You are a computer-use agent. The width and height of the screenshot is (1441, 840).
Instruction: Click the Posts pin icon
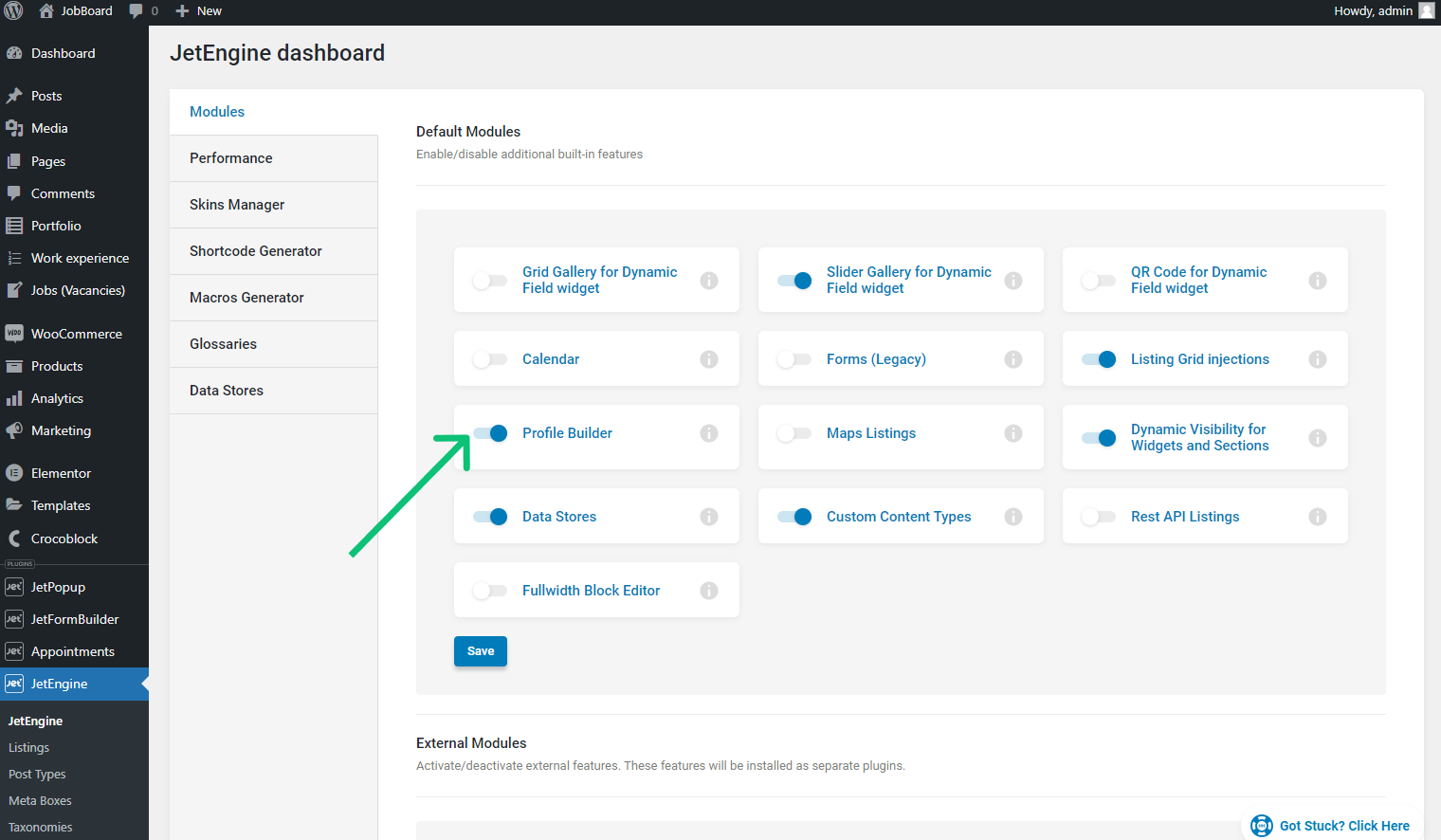click(x=14, y=96)
